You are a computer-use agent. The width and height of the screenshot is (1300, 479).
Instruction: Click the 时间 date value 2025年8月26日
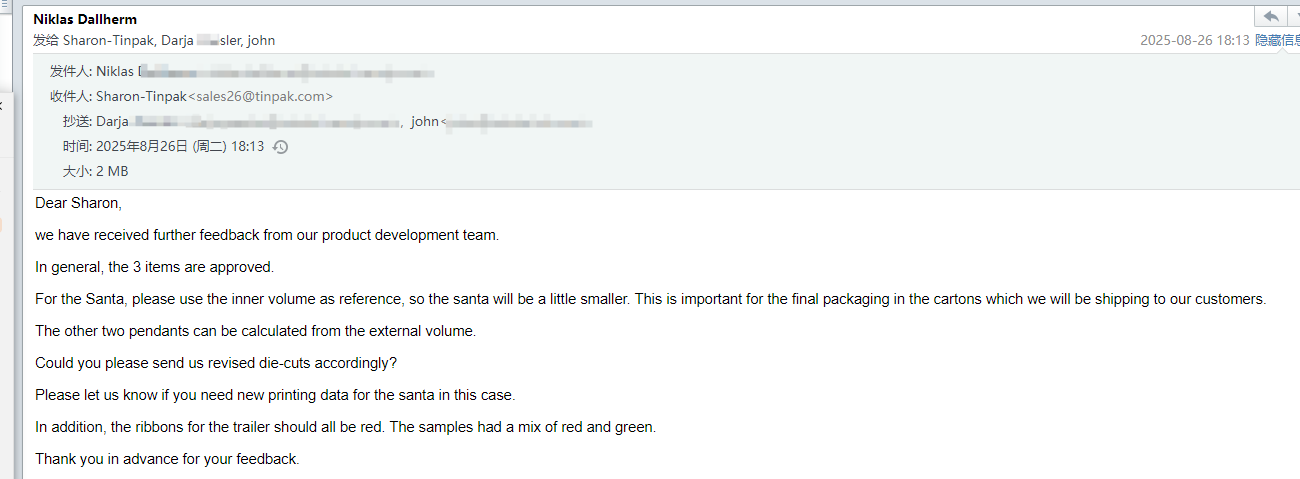tap(142, 147)
